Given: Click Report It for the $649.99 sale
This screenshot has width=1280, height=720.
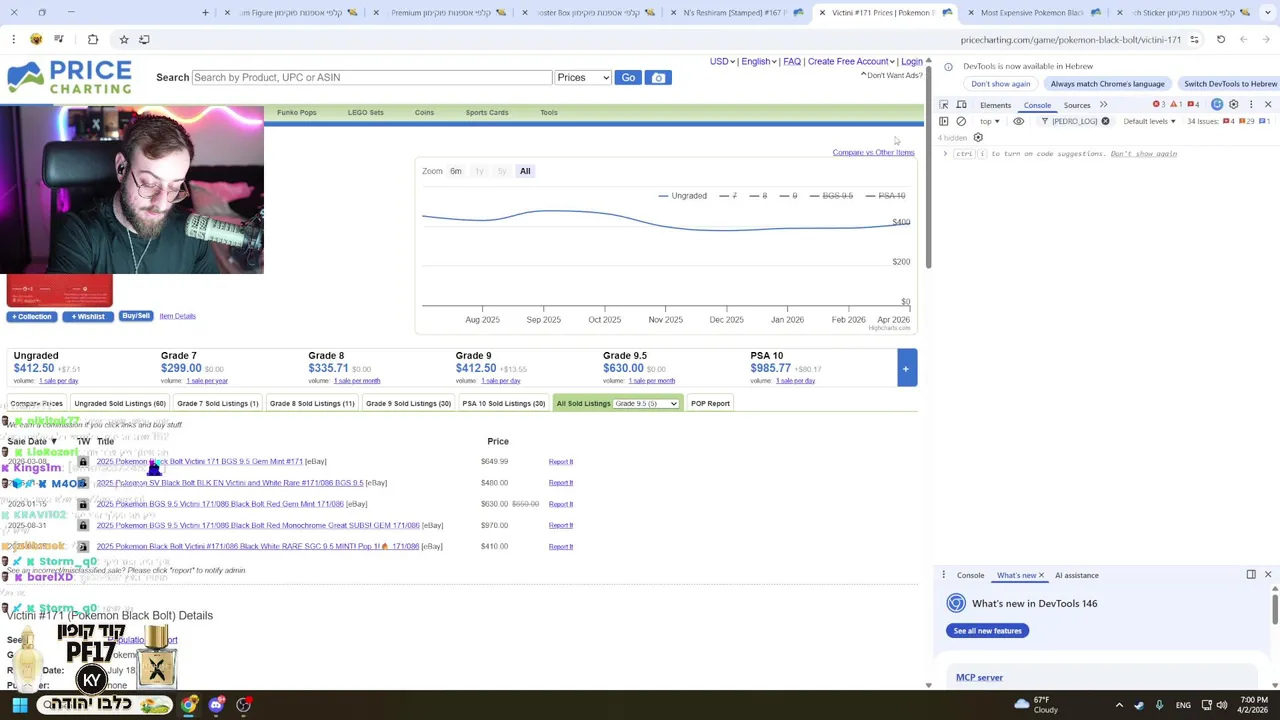Looking at the screenshot, I should (x=560, y=462).
